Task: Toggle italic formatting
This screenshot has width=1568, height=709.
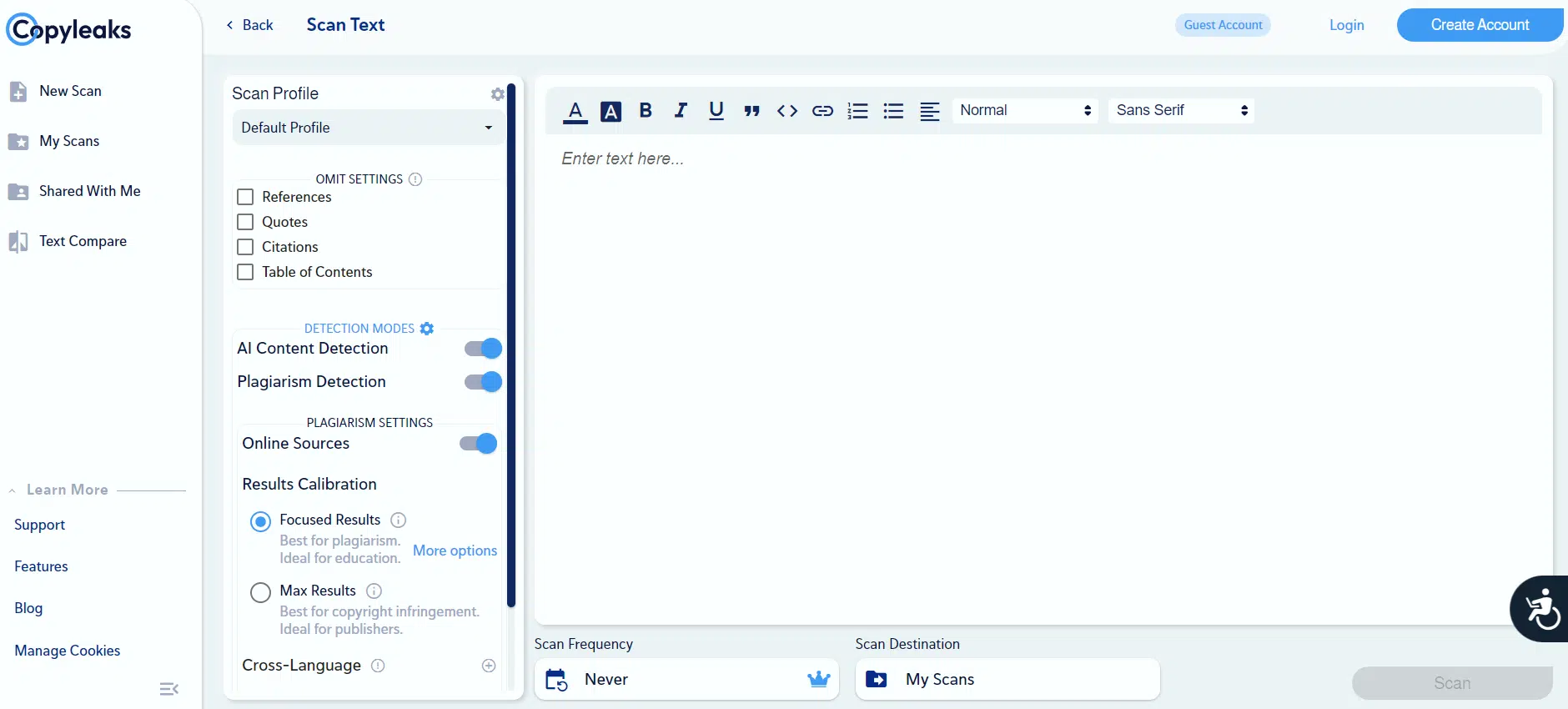Action: coord(681,110)
